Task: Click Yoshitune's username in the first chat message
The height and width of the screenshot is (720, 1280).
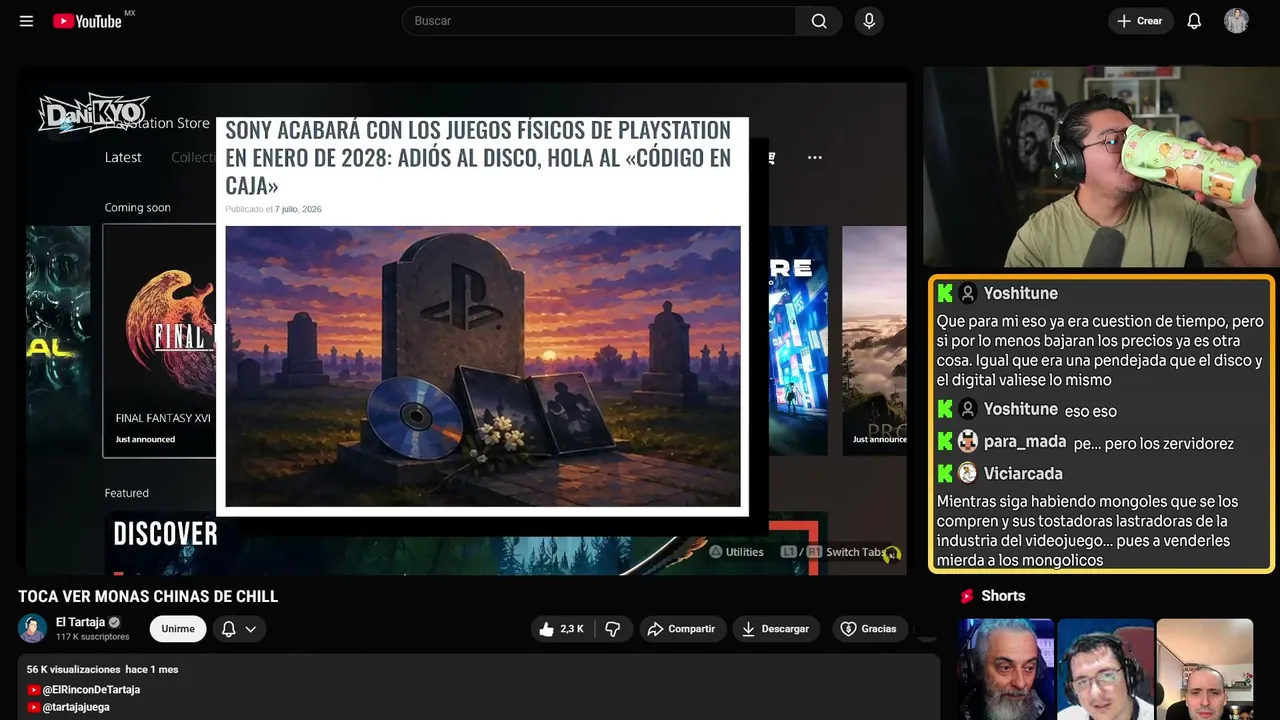Action: 1020,293
